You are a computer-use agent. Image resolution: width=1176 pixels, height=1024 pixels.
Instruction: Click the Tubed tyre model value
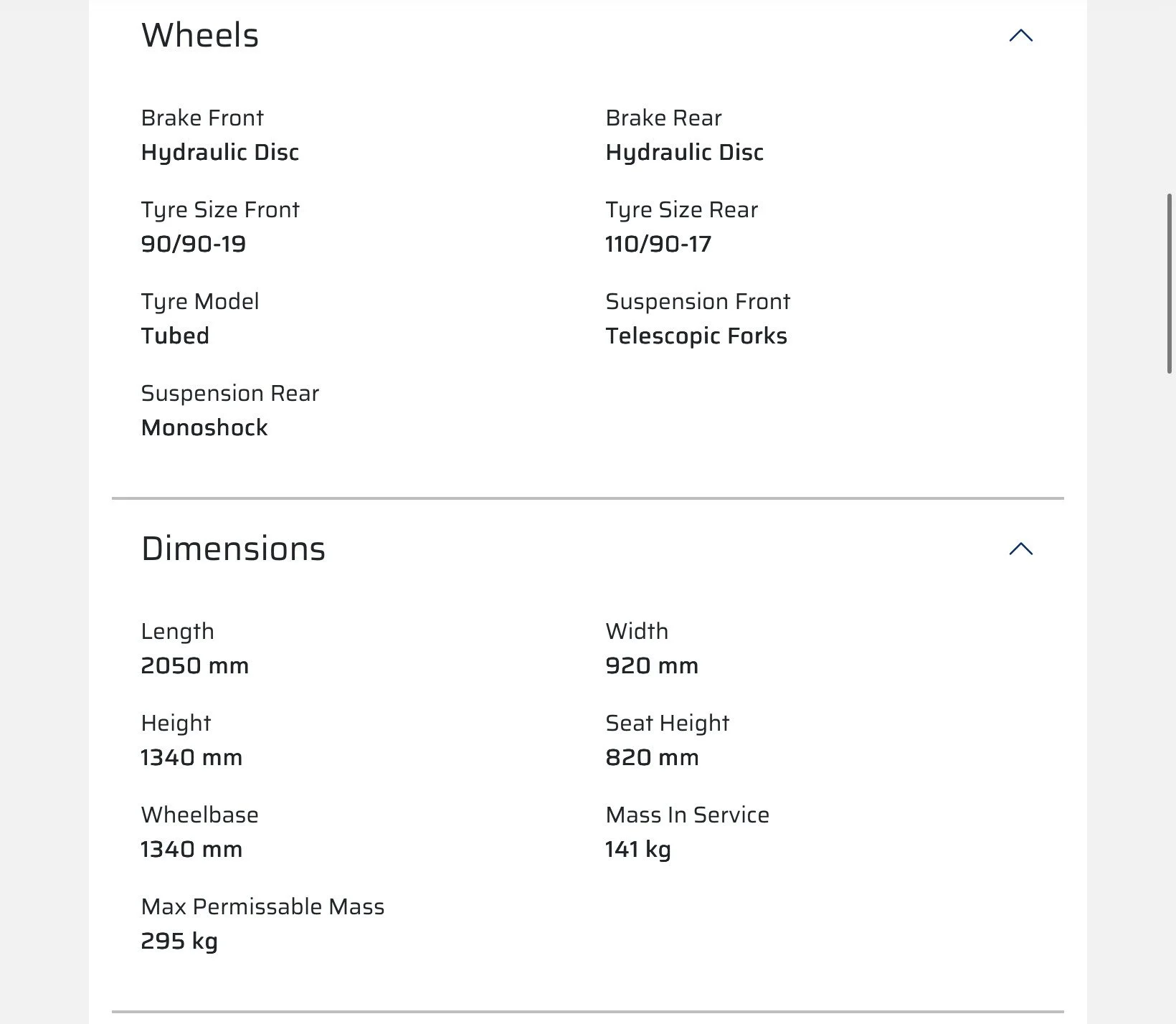(175, 336)
